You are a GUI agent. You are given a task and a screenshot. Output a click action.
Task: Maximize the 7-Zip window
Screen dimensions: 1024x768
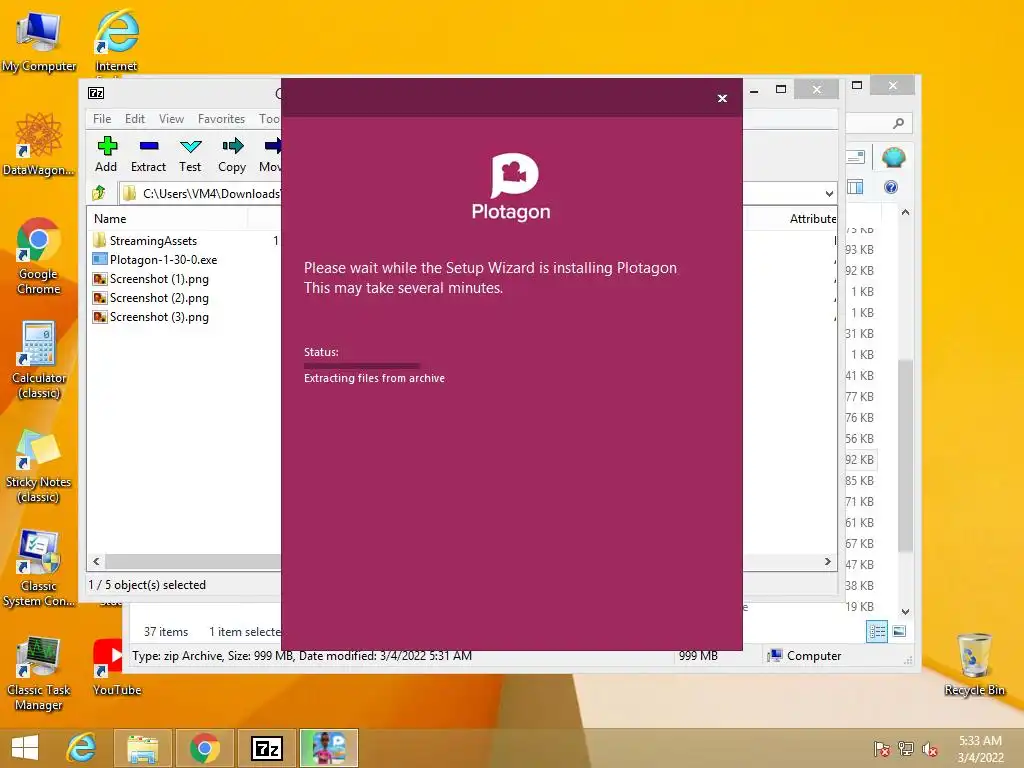tap(781, 89)
